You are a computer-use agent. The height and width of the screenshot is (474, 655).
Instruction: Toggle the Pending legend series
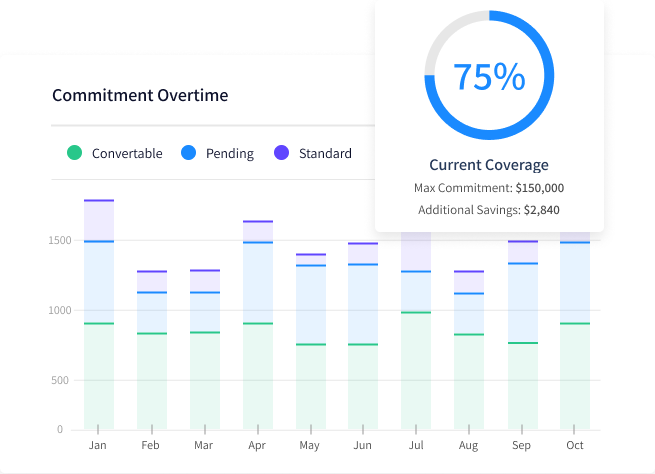[217, 153]
